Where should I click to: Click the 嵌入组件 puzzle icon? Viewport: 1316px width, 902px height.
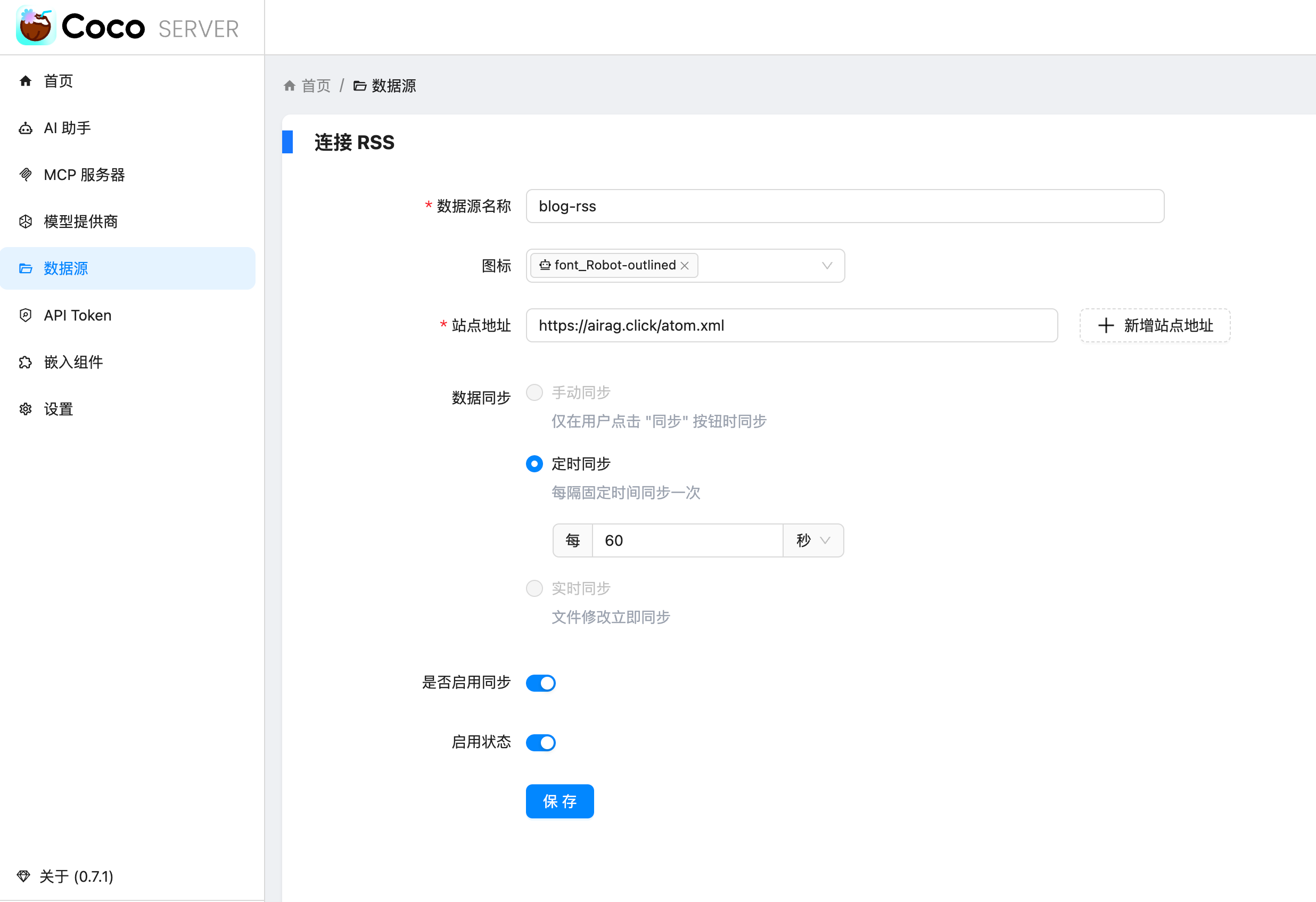pyautogui.click(x=26, y=362)
